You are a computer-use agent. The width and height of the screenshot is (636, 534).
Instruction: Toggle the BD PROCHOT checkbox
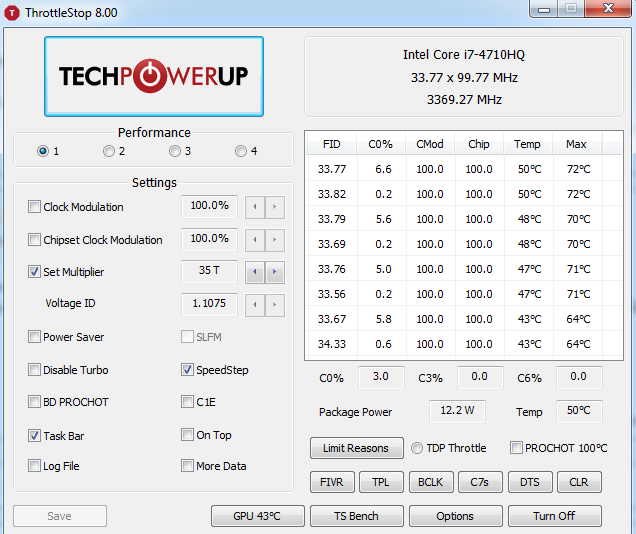34,402
